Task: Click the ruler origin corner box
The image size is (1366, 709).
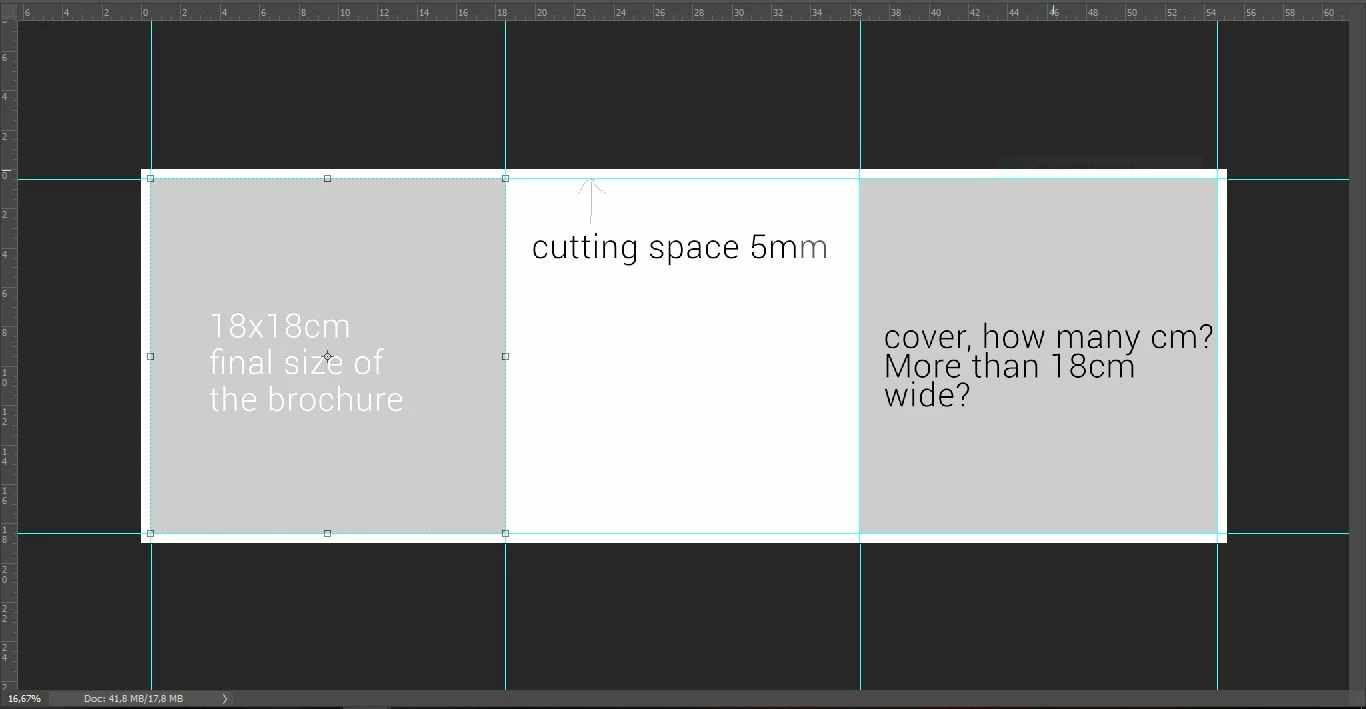Action: [8, 10]
